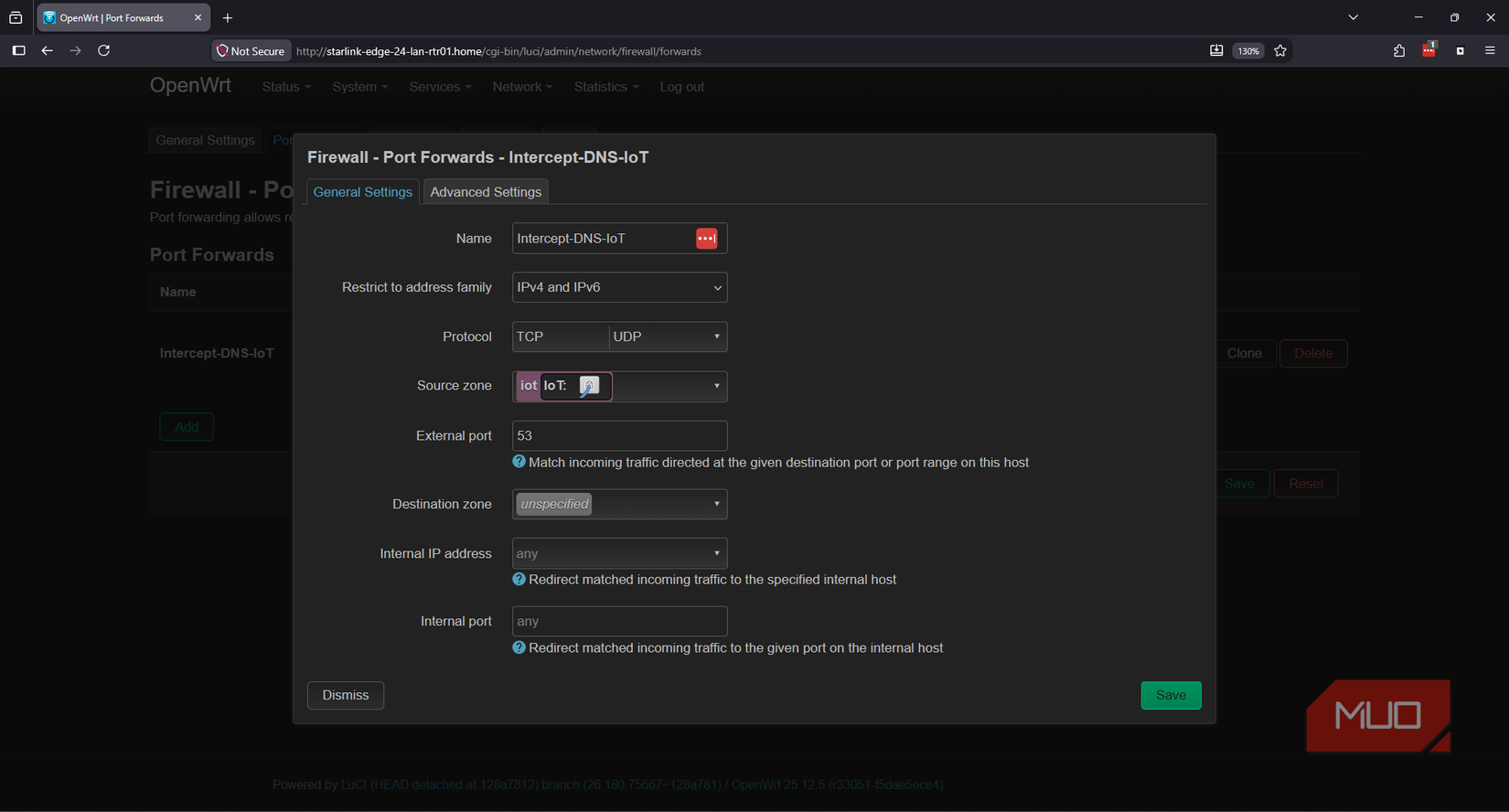1509x812 pixels.
Task: Select the General Settings tab in the dialog
Action: coord(362,192)
